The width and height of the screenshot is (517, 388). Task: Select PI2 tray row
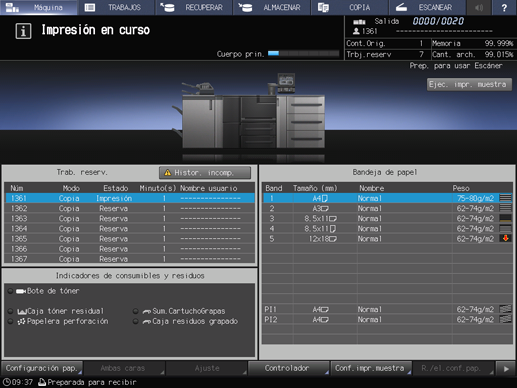388,319
